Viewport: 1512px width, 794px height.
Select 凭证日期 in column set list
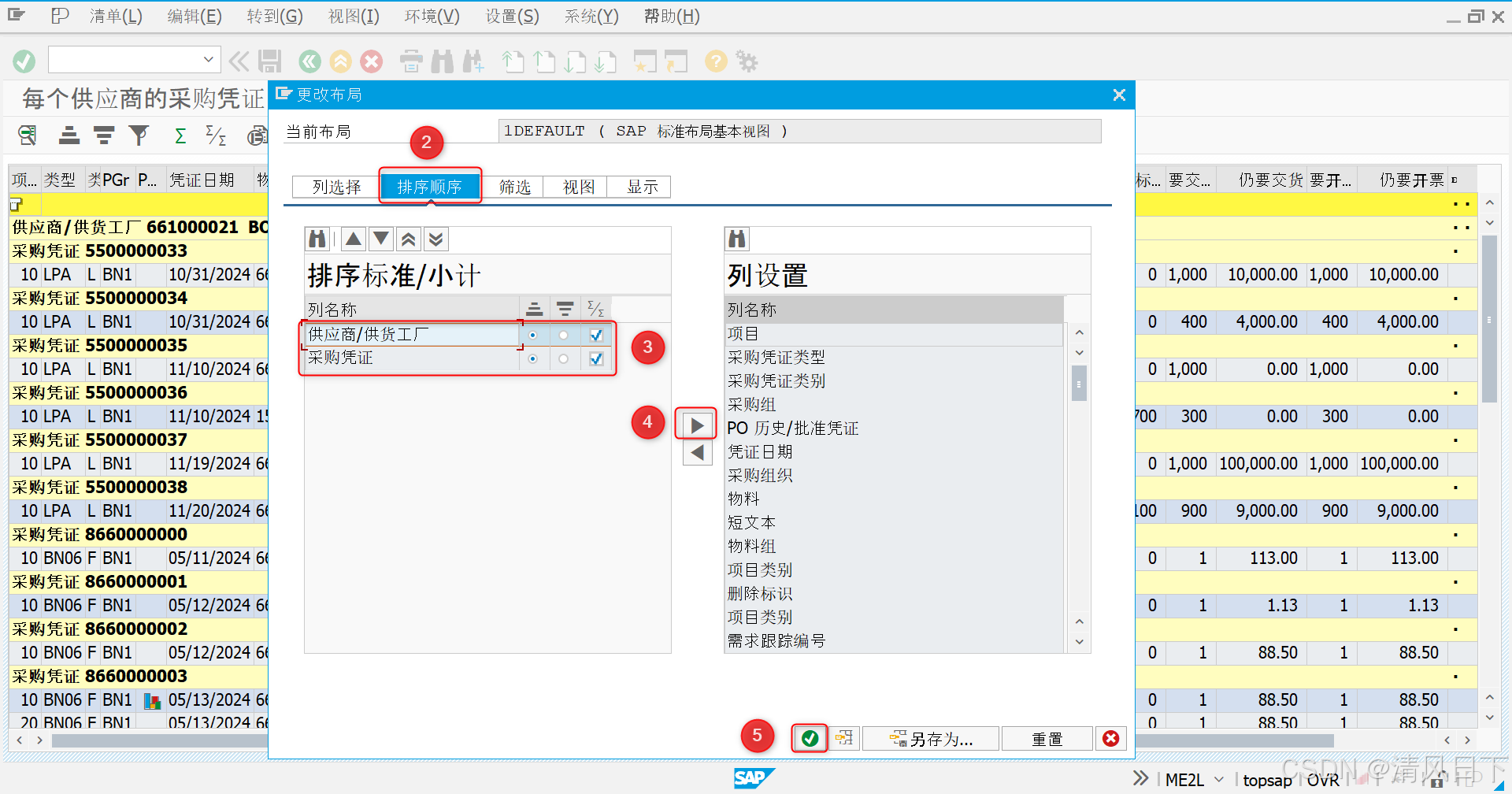894,451
